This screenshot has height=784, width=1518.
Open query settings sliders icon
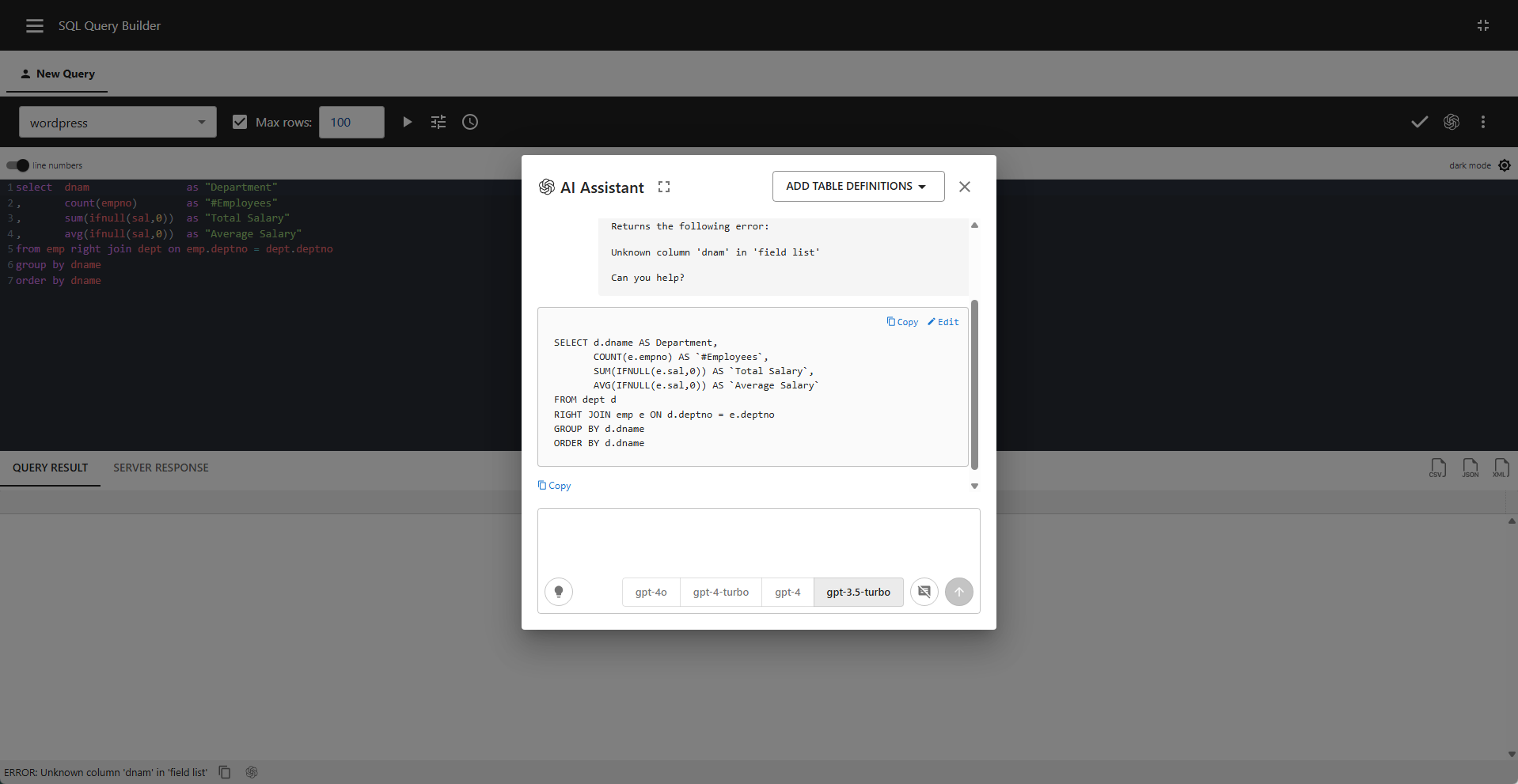pyautogui.click(x=438, y=122)
